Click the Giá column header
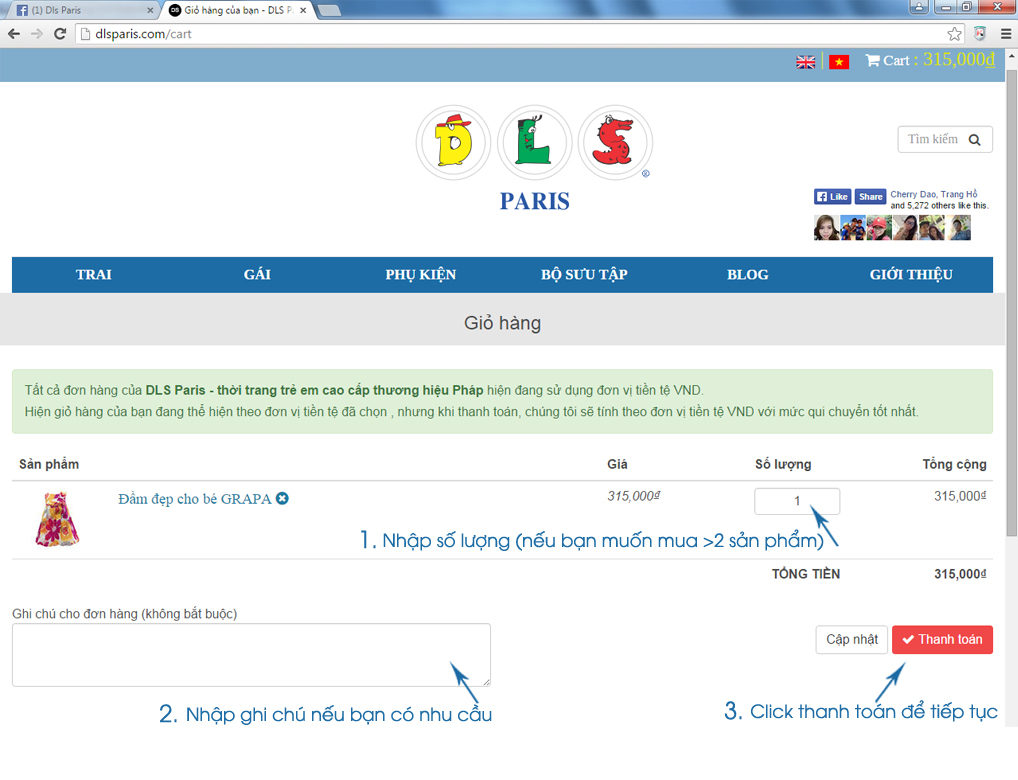This screenshot has height=780, width=1018. 617,464
